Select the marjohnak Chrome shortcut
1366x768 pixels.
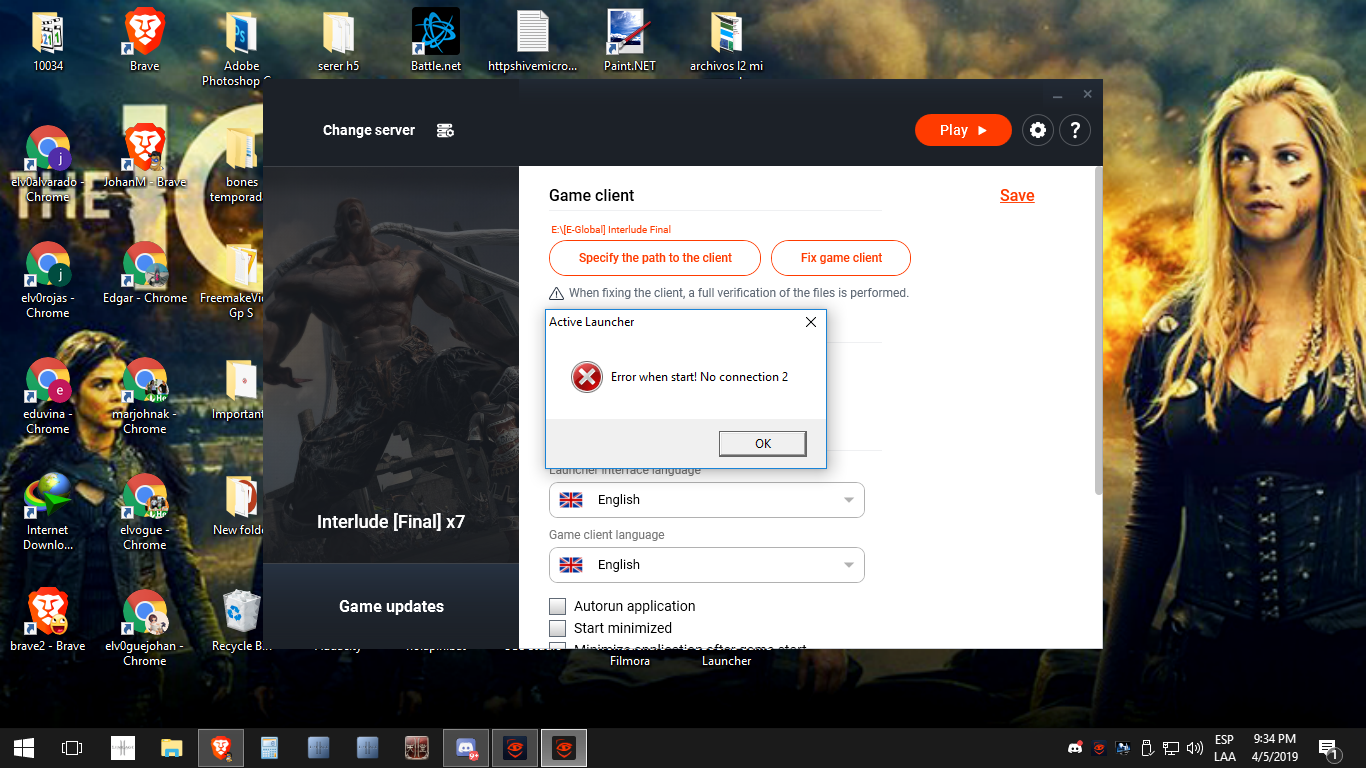(x=145, y=396)
